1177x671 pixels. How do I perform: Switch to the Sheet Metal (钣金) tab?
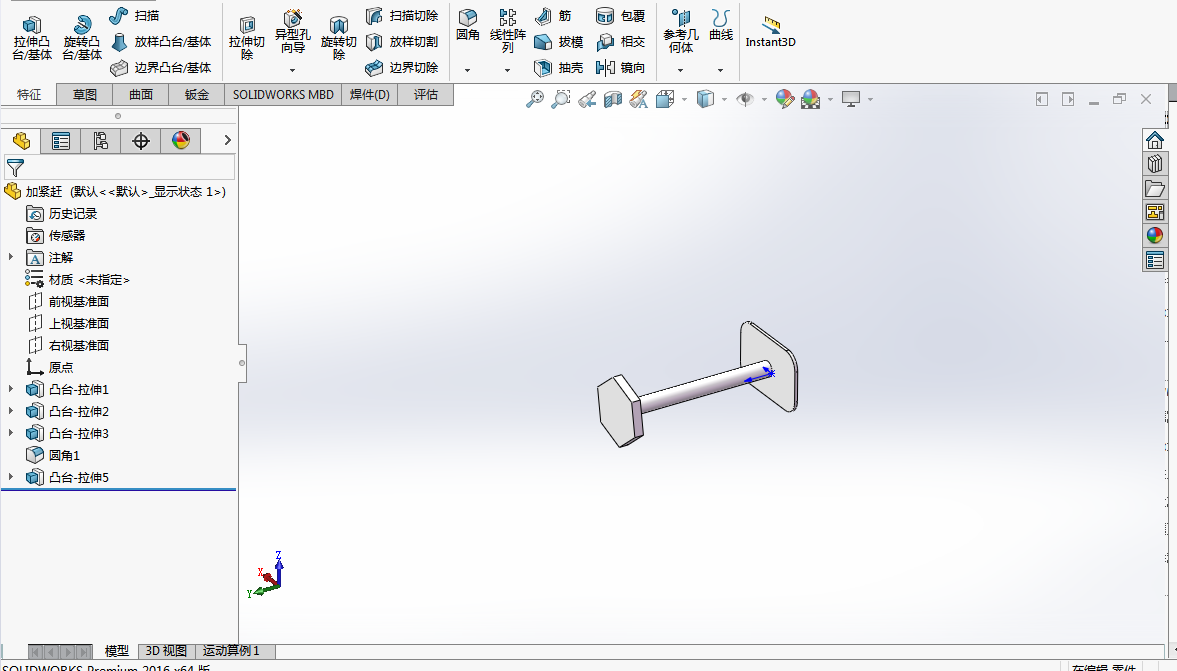point(197,95)
